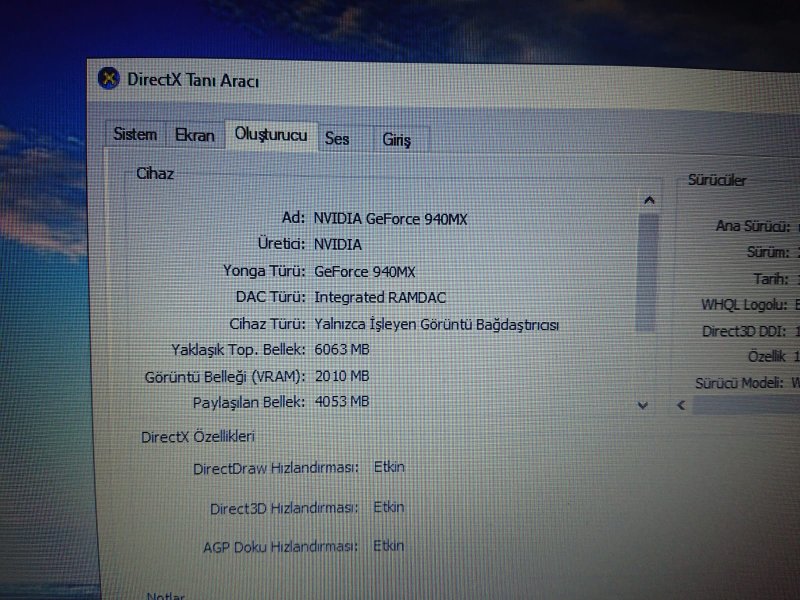Image resolution: width=800 pixels, height=600 pixels.
Task: Click the Sürücüler horizontal scrollbar track
Action: tap(745, 406)
